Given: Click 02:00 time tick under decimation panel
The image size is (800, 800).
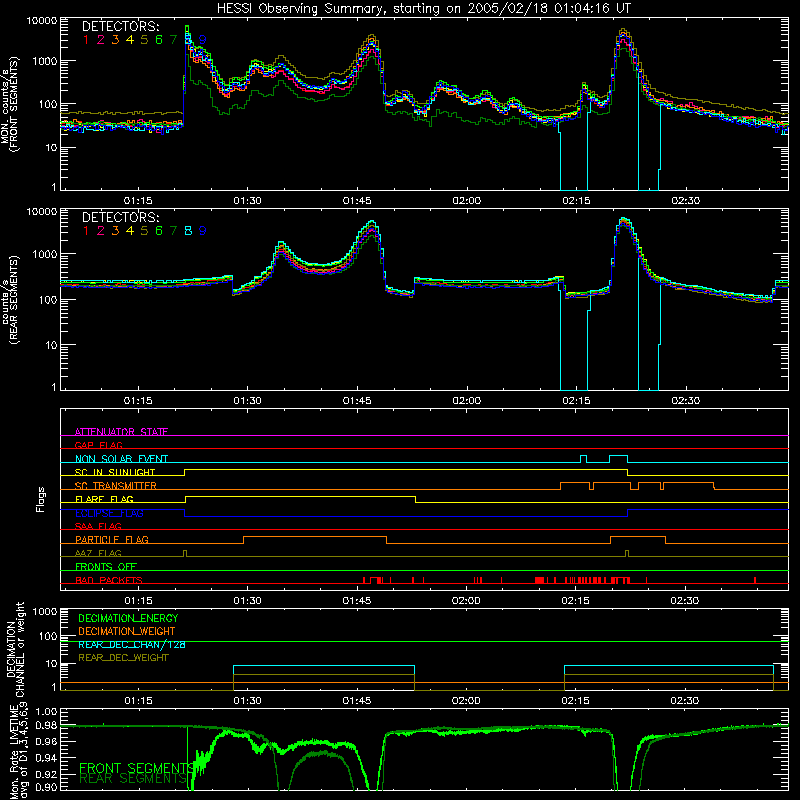Looking at the screenshot, I should (466, 701).
